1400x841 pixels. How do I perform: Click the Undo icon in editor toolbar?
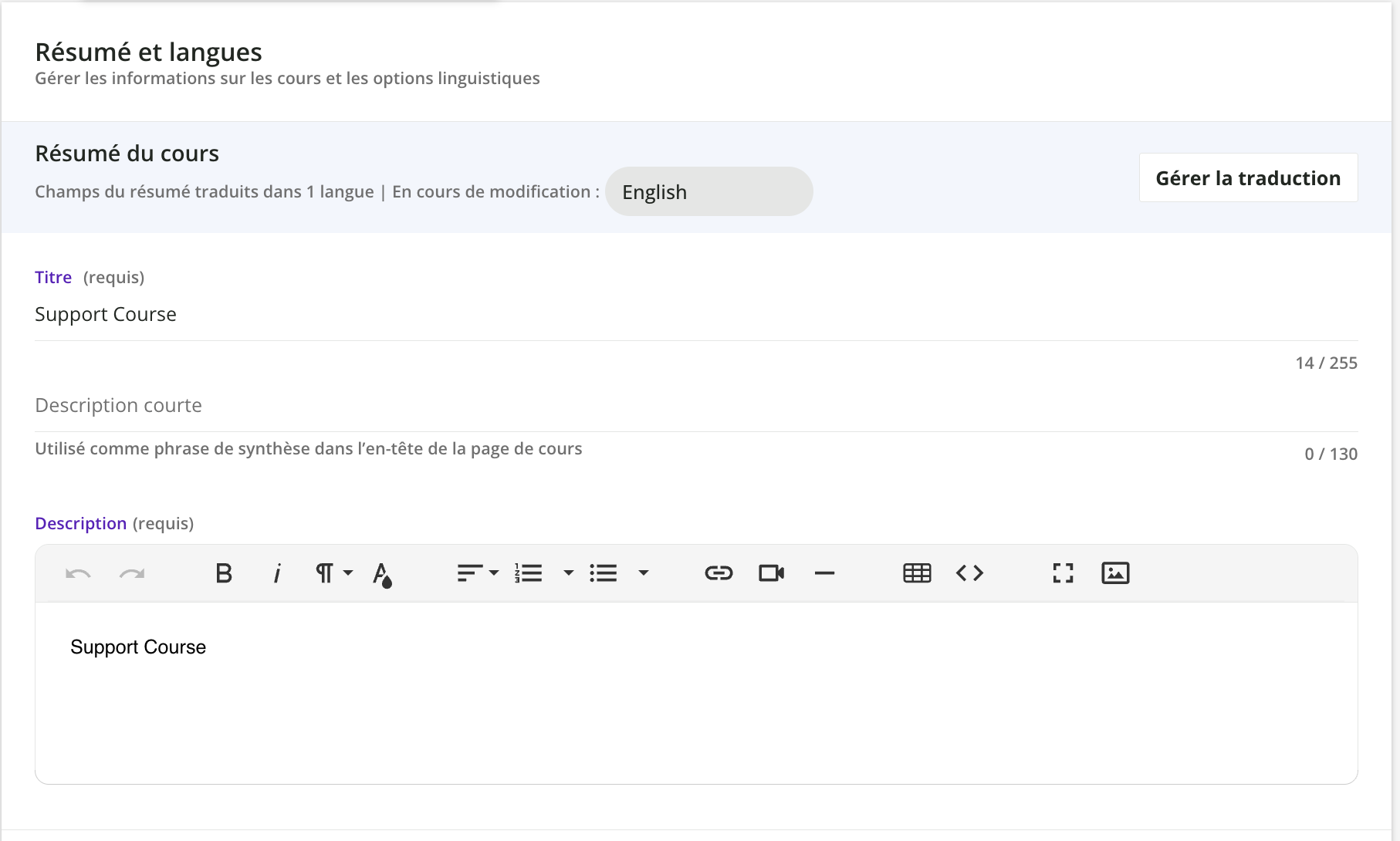78,573
